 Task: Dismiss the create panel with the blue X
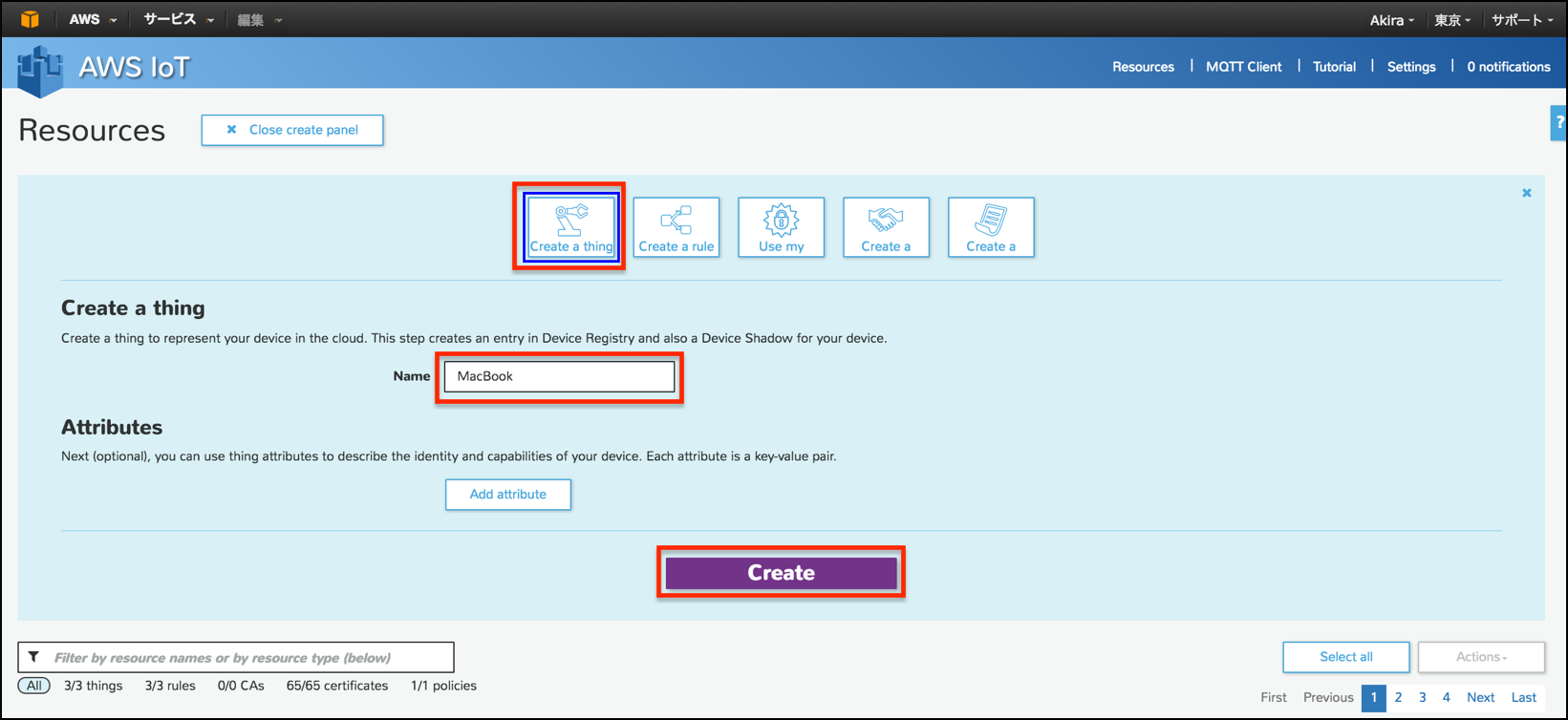pos(1527,193)
